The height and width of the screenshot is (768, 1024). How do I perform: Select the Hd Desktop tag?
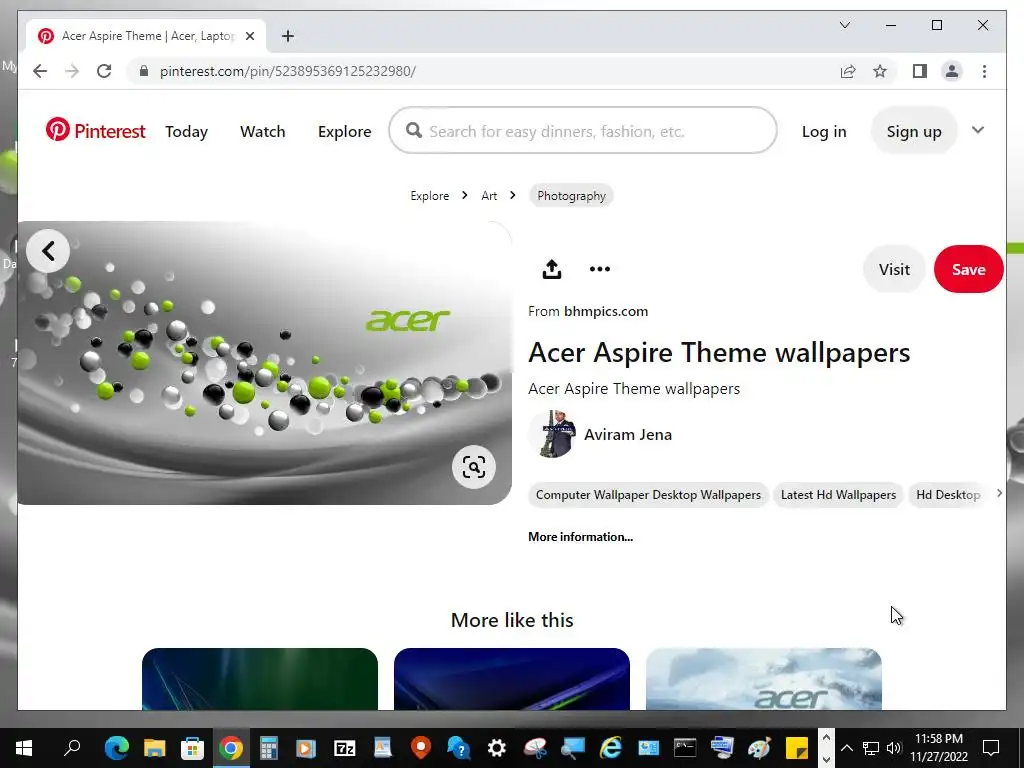948,495
